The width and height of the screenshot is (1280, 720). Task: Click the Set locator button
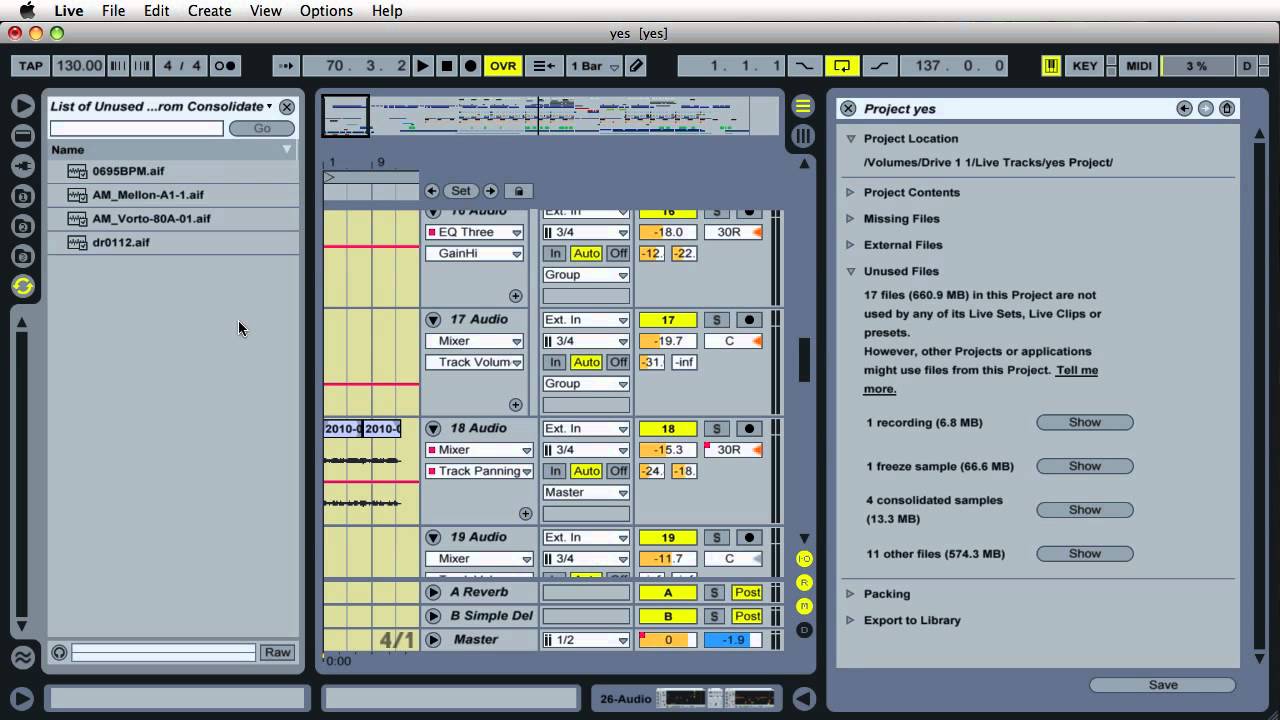coord(461,191)
